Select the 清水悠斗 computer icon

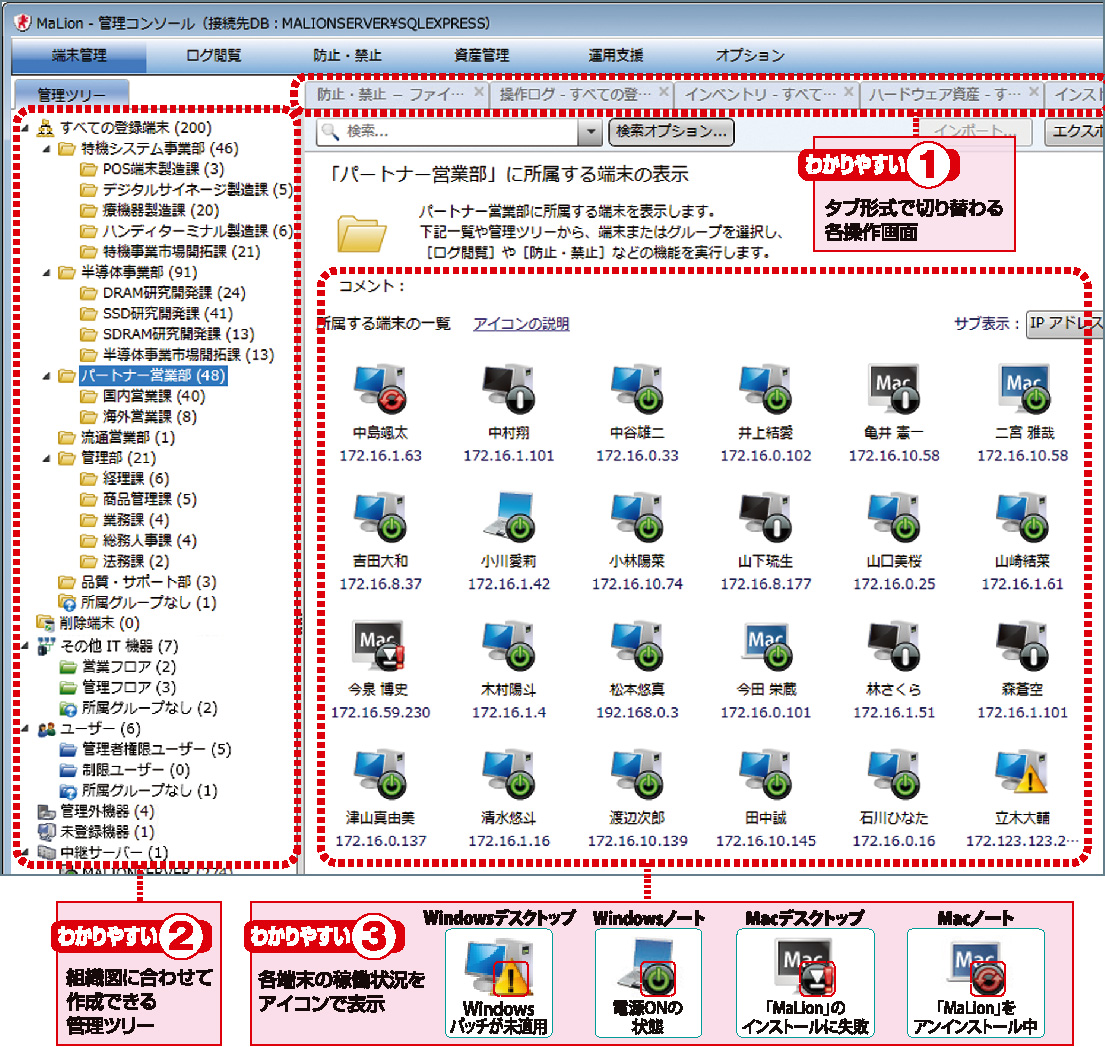[x=508, y=773]
